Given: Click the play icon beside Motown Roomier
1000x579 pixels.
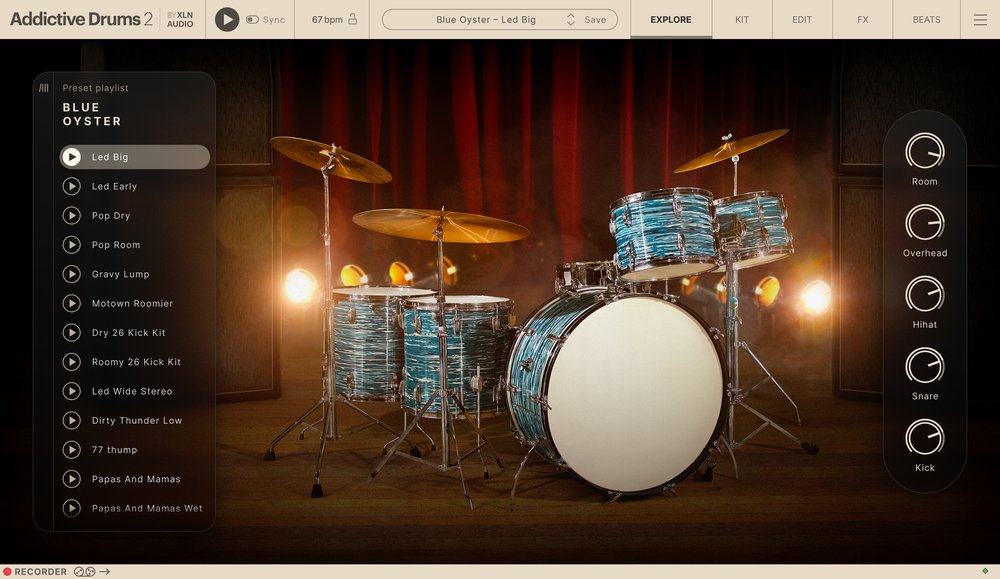Looking at the screenshot, I should [x=71, y=303].
